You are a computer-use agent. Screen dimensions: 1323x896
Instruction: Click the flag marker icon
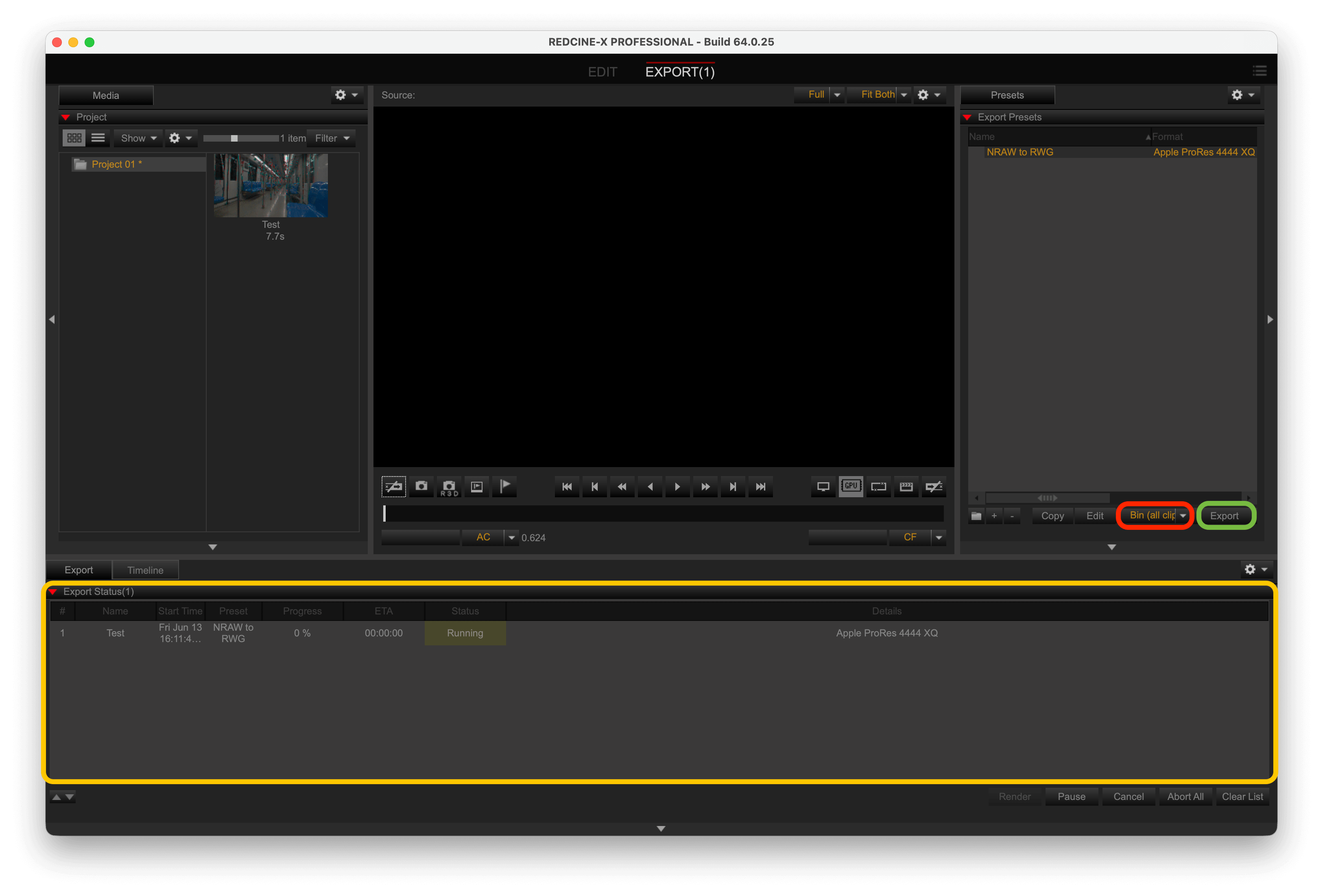(x=504, y=487)
